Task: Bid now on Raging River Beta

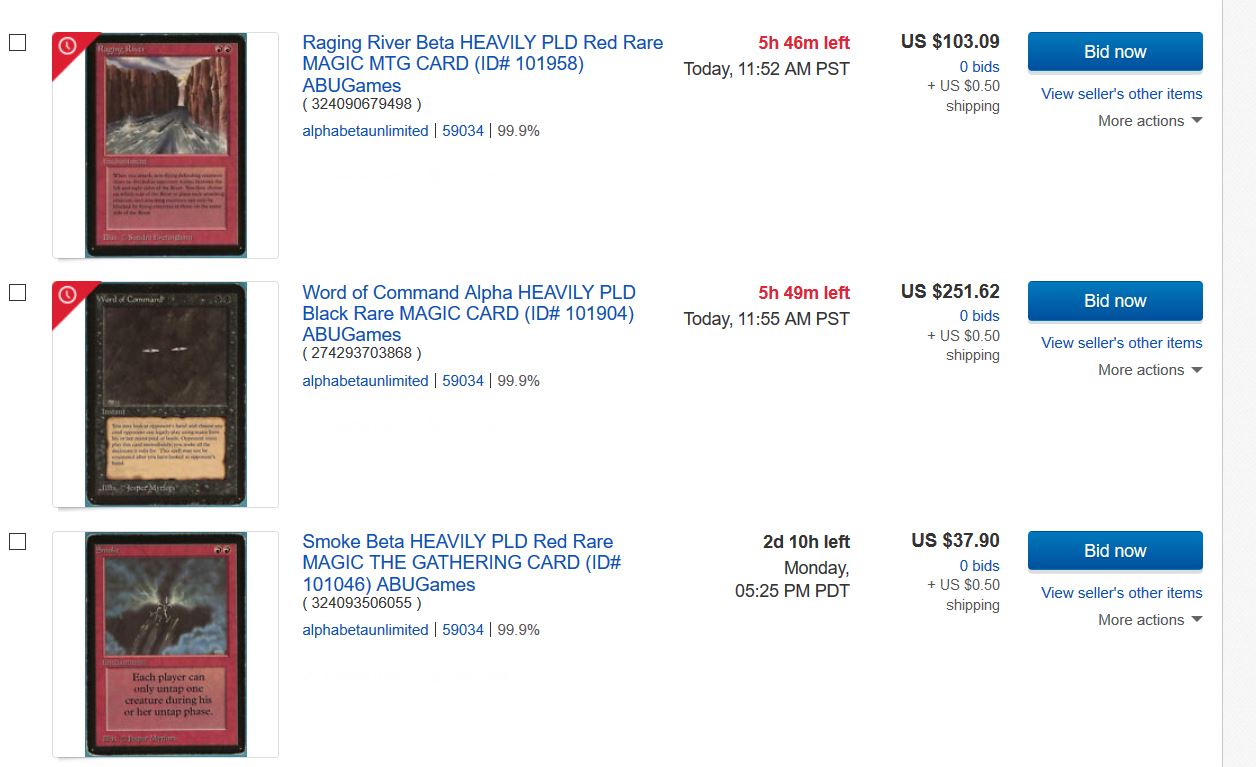Action: click(x=1114, y=52)
